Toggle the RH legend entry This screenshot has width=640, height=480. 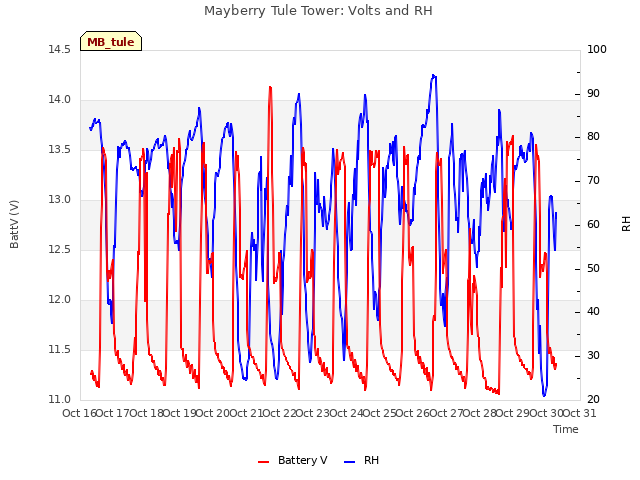coord(362,460)
